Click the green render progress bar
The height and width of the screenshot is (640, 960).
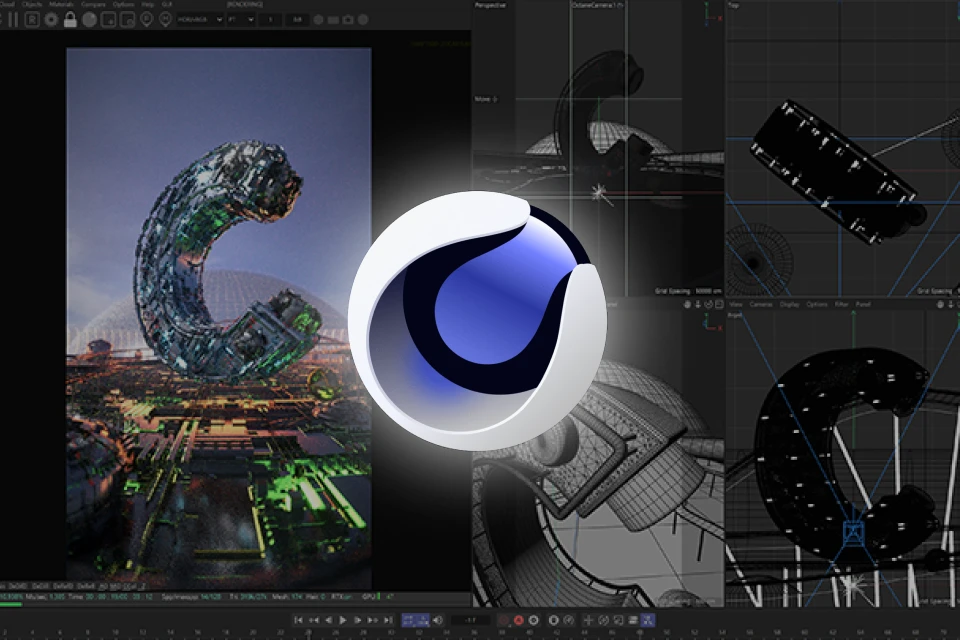pos(11,604)
